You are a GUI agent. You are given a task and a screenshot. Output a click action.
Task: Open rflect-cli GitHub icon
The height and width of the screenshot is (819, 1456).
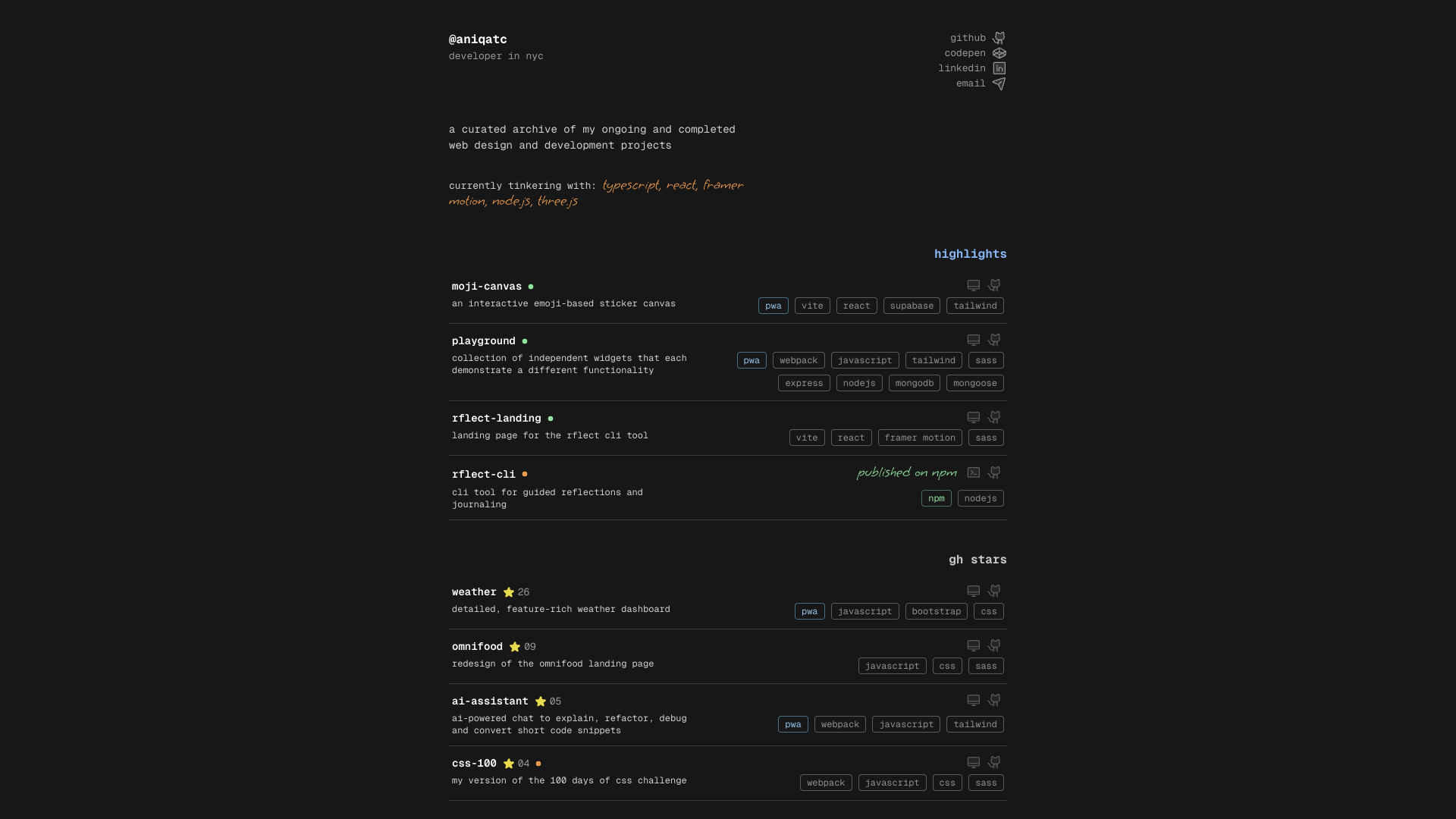click(x=995, y=472)
